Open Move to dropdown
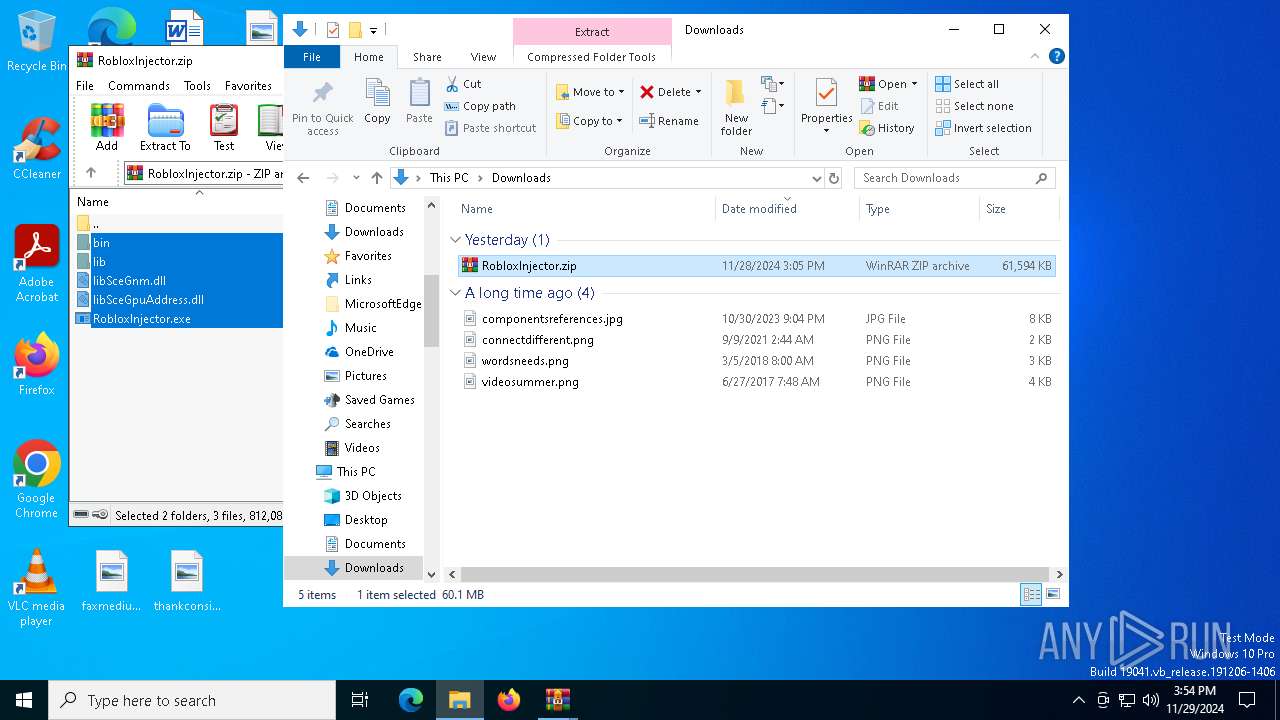Screen dimensions: 1280x720 pos(590,92)
